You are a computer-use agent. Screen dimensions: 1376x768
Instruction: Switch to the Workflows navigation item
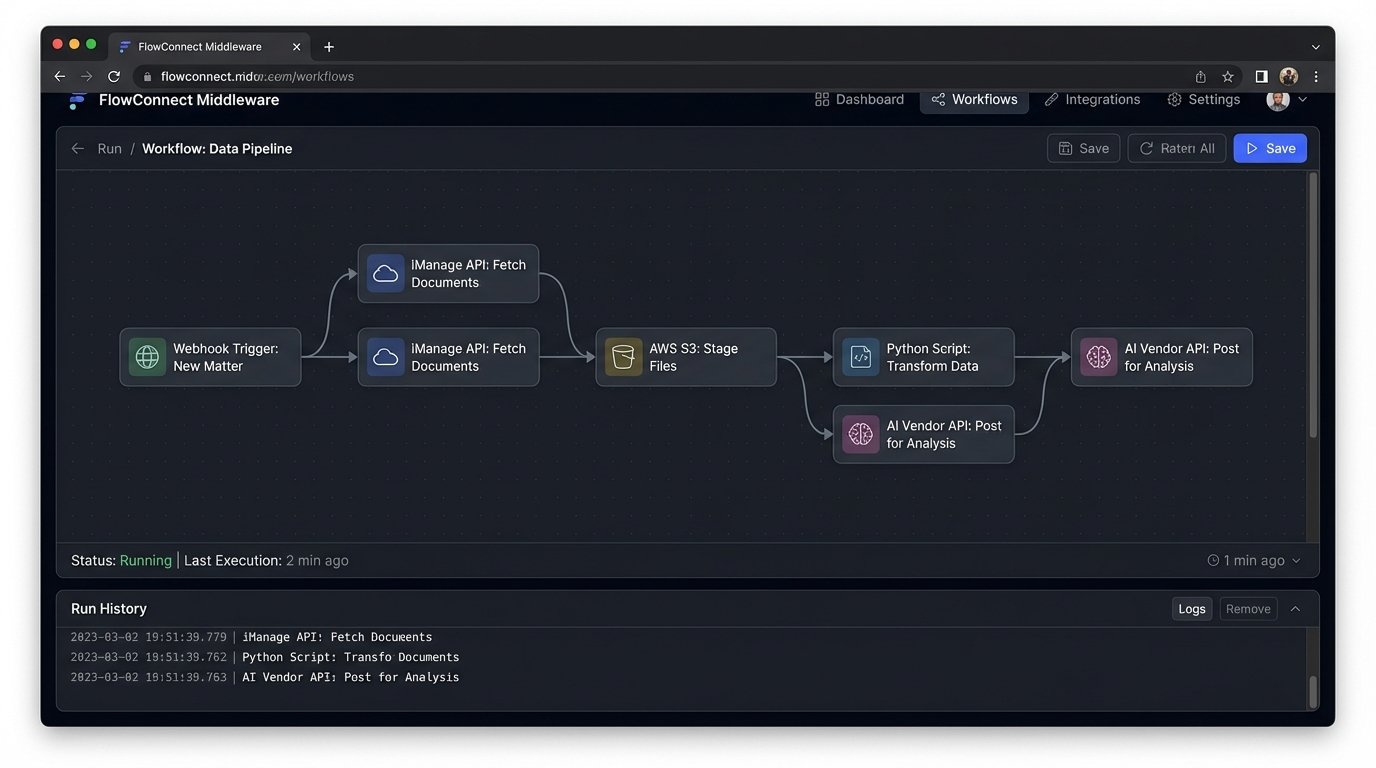coord(974,99)
